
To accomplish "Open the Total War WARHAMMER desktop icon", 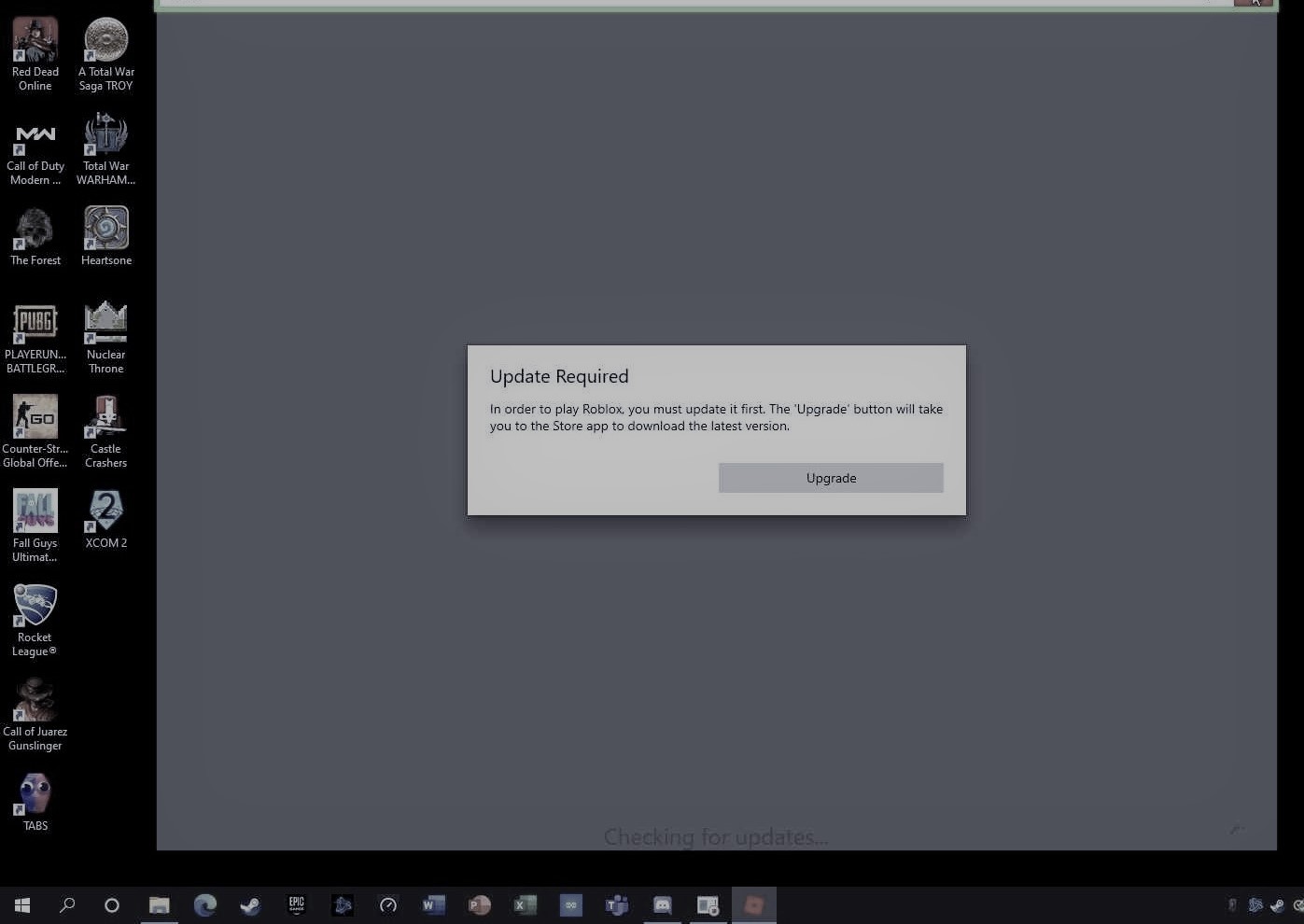I will click(x=105, y=149).
